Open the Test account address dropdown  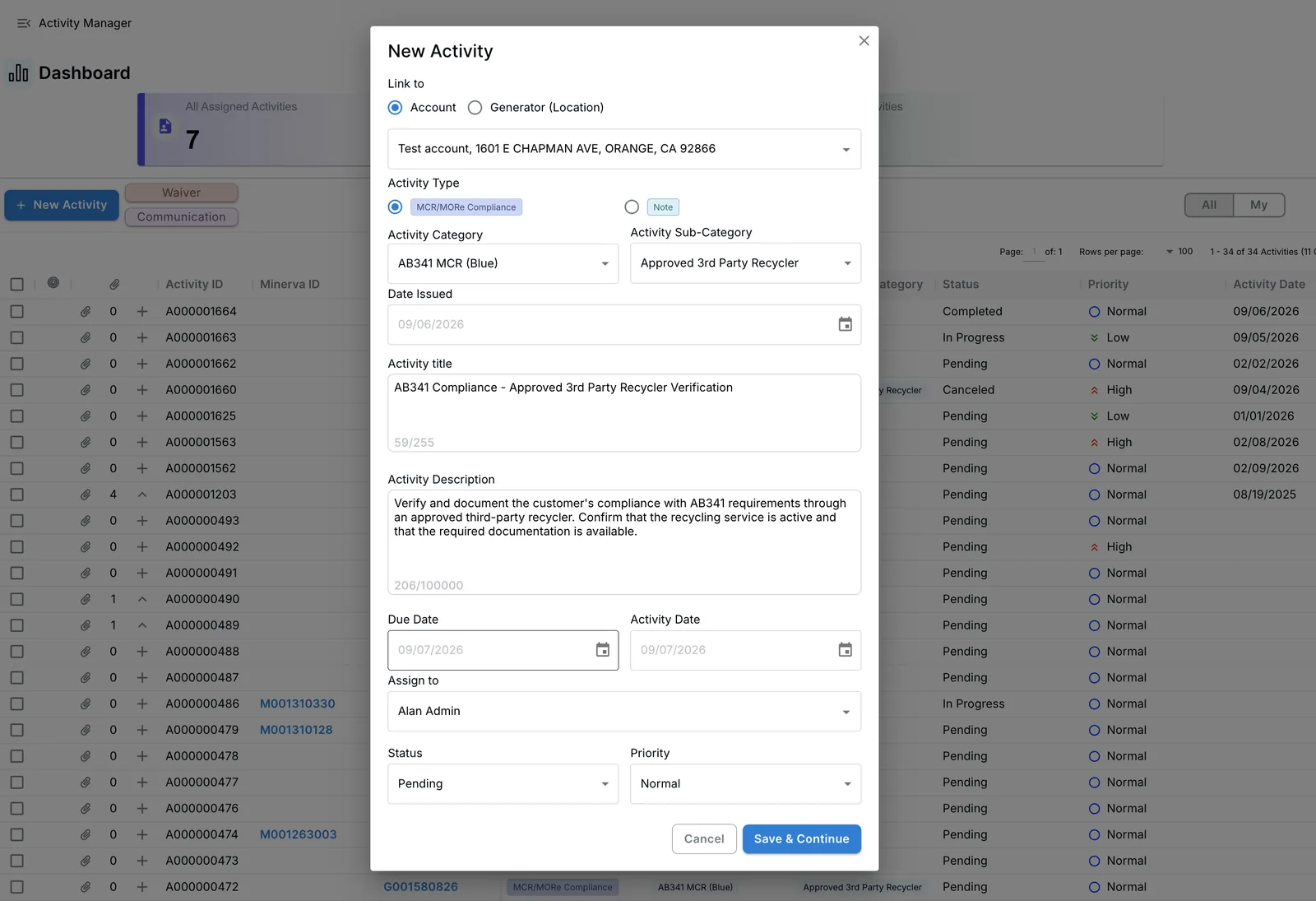[x=624, y=149]
